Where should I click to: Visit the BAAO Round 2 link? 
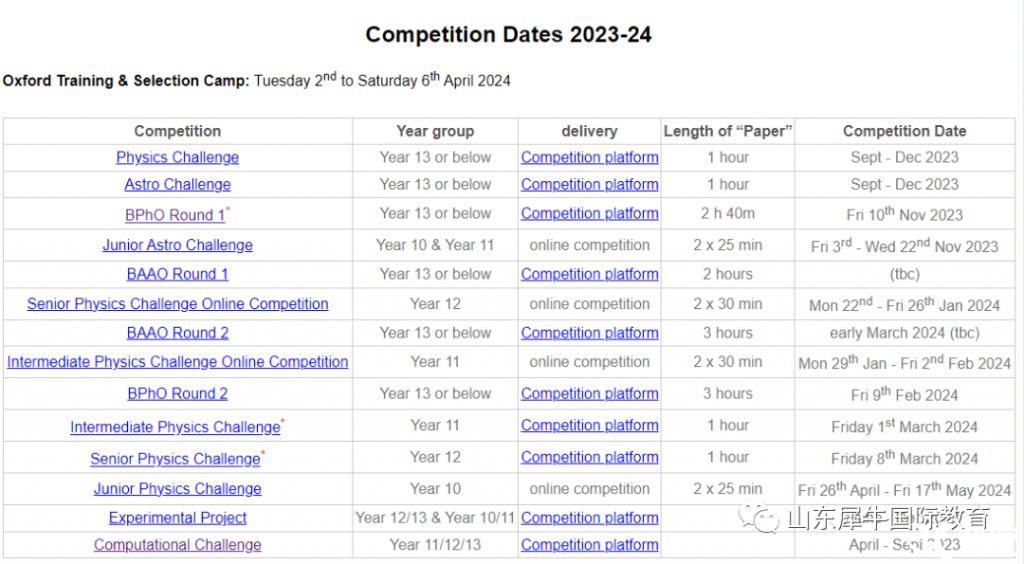coord(177,333)
